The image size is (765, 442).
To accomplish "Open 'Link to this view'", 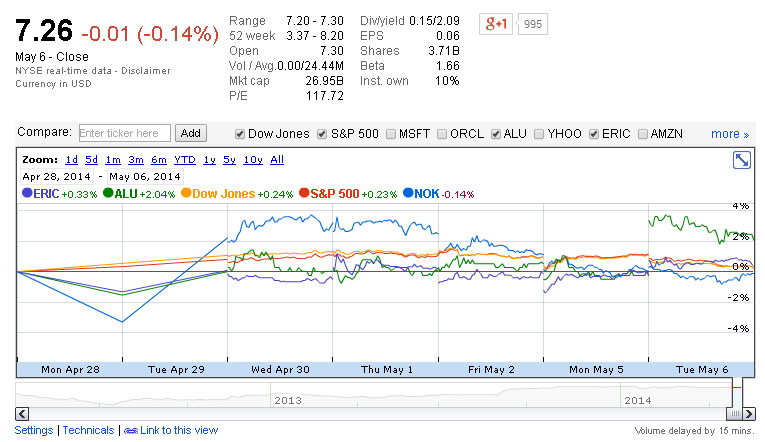I will 179,430.
